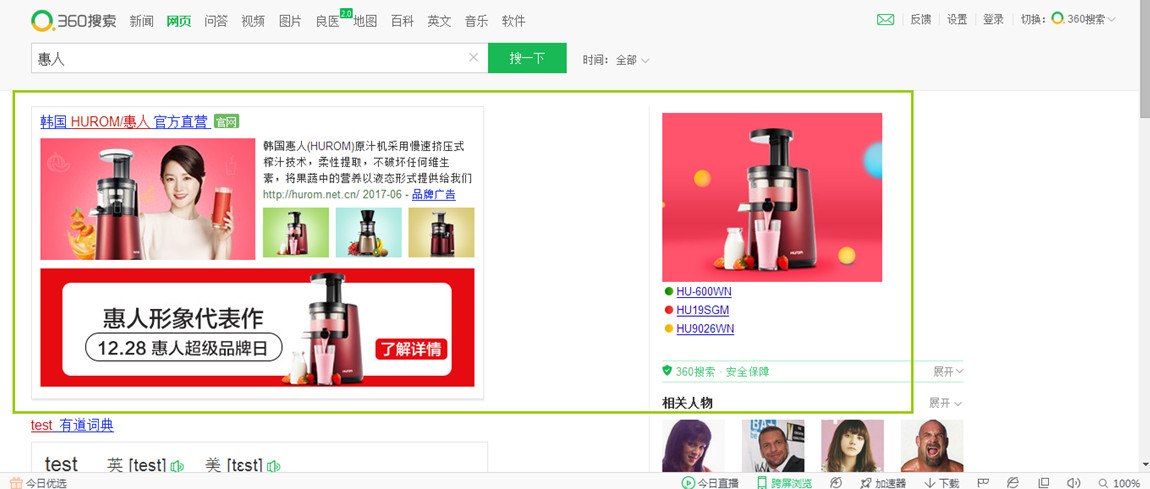Screen dimensions: 1150x489
Task: Open the HU19SGM product link
Action: 703,310
